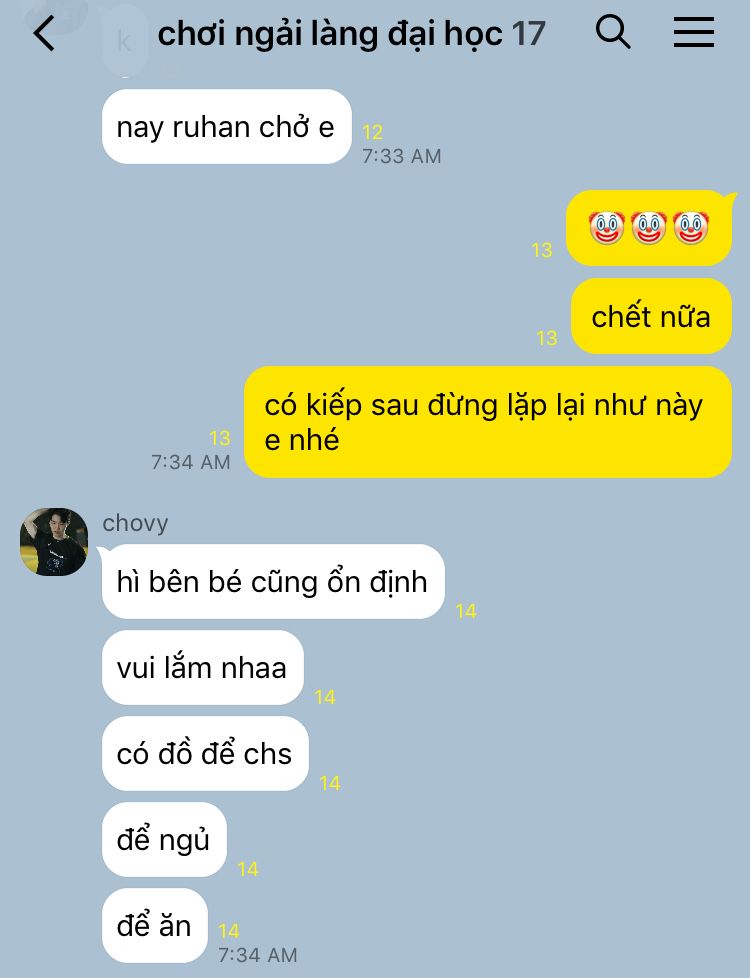Open the hamburger menu icon

[693, 32]
